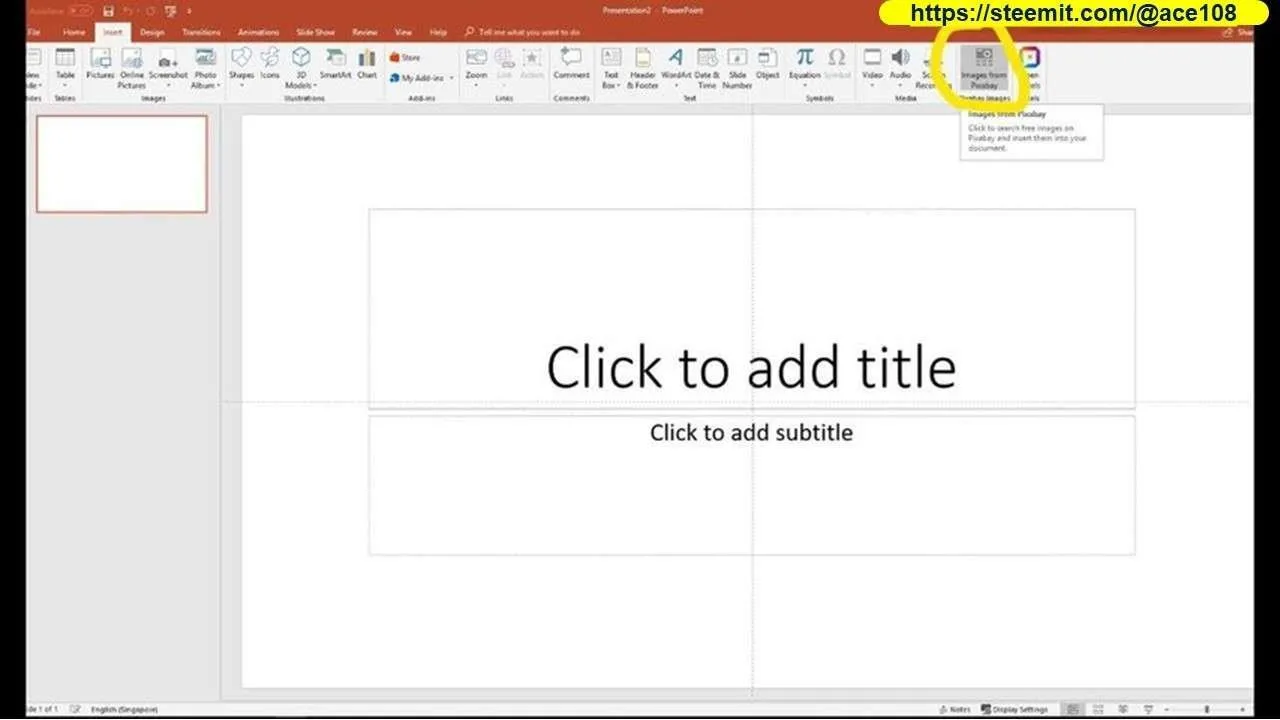Expand My Add-ins dropdown
Image resolution: width=1280 pixels, height=720 pixels.
[x=451, y=78]
